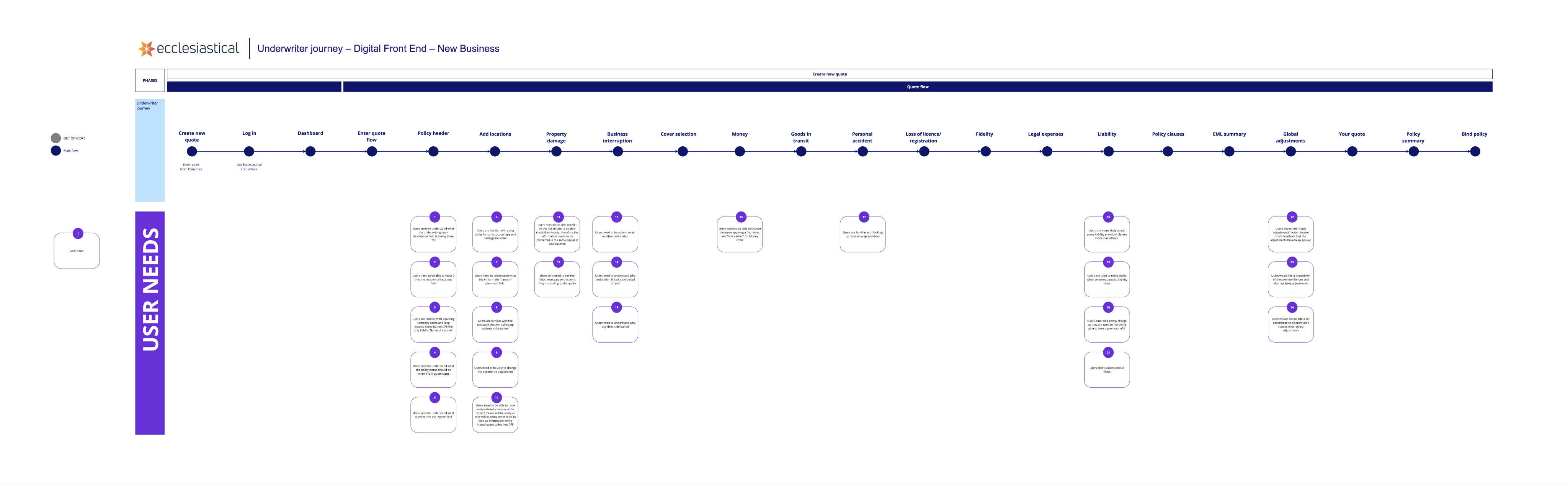Select the Liability step circle node

pos(1109,152)
